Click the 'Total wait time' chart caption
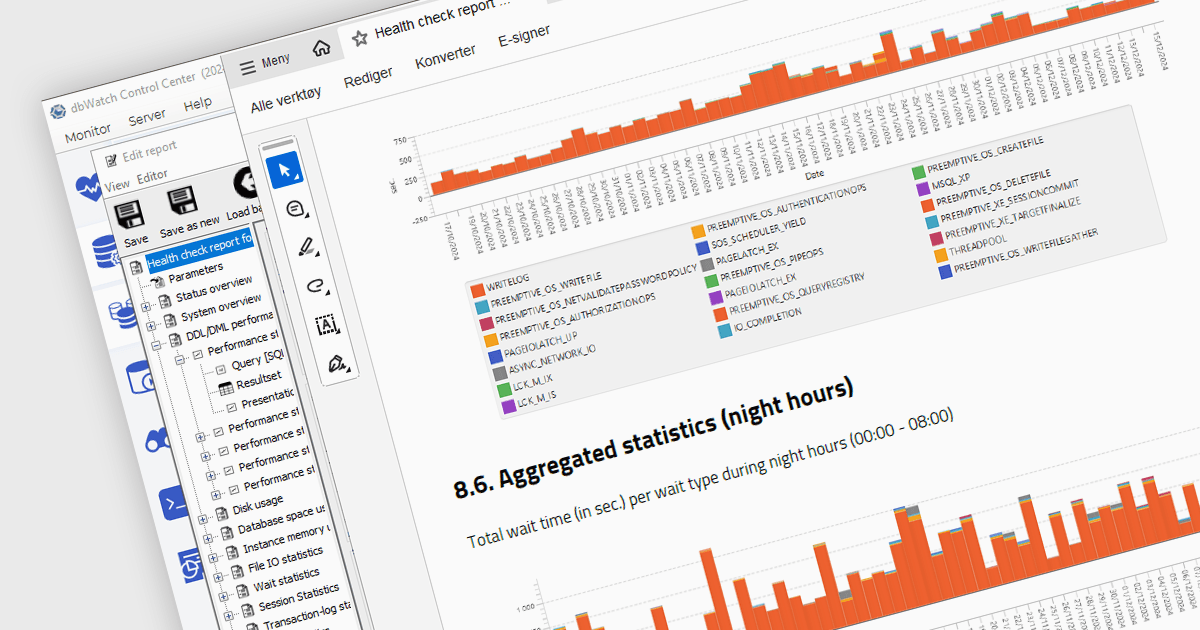Viewport: 1200px width, 630px height. coord(711,477)
